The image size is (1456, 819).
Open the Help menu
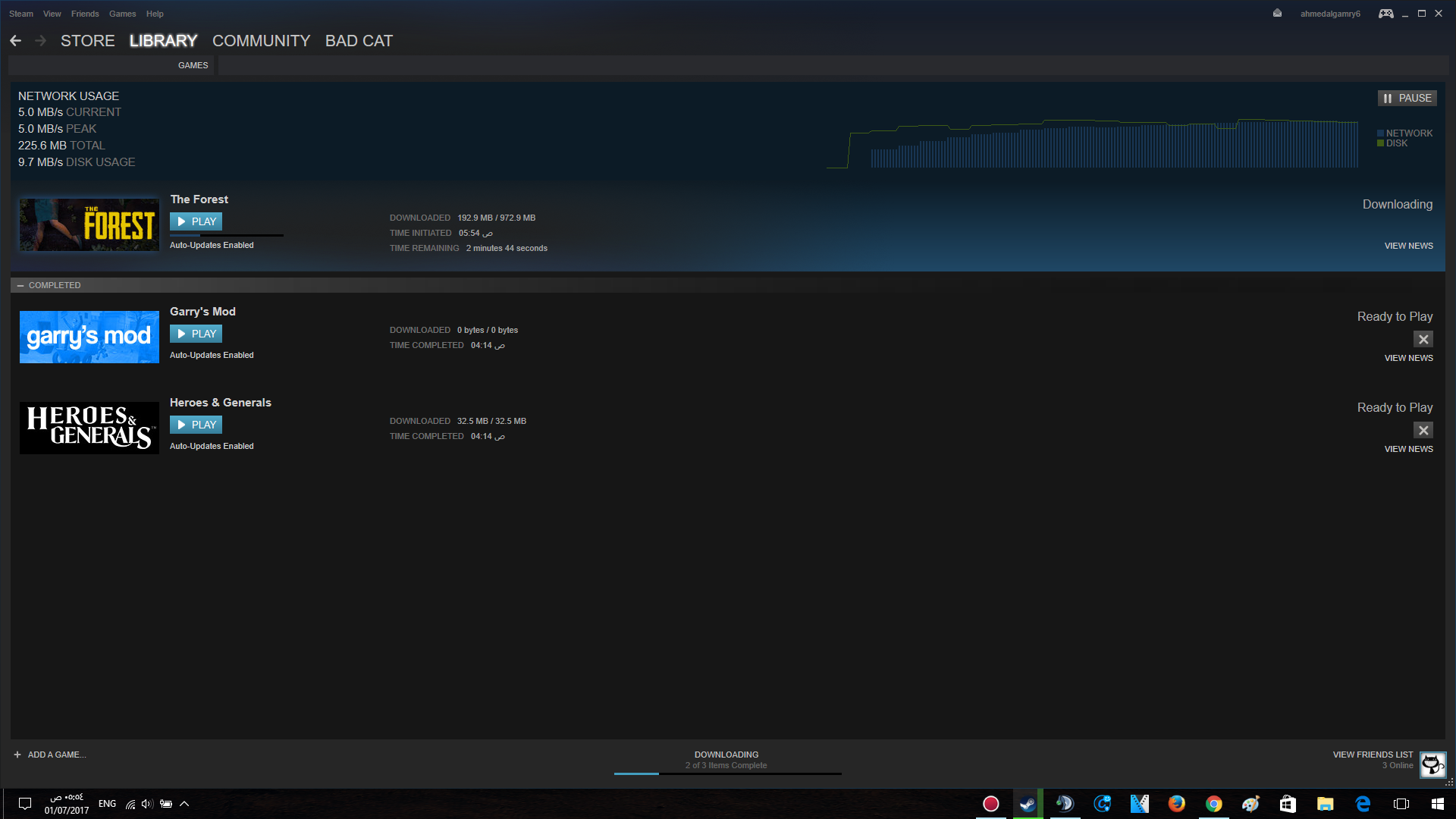[x=155, y=14]
